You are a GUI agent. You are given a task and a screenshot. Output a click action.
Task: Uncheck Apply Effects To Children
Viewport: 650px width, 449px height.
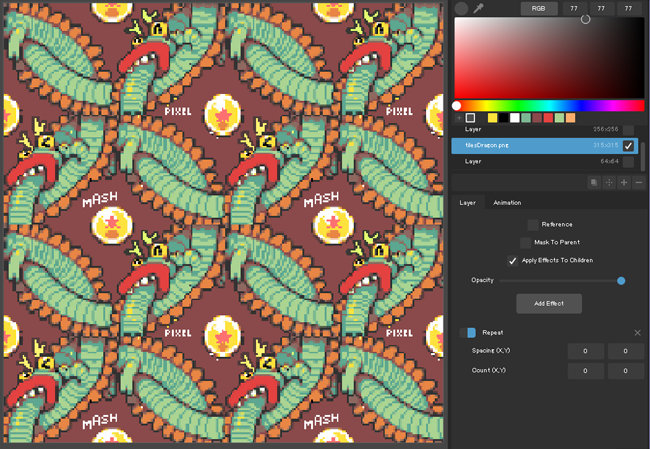(x=512, y=261)
